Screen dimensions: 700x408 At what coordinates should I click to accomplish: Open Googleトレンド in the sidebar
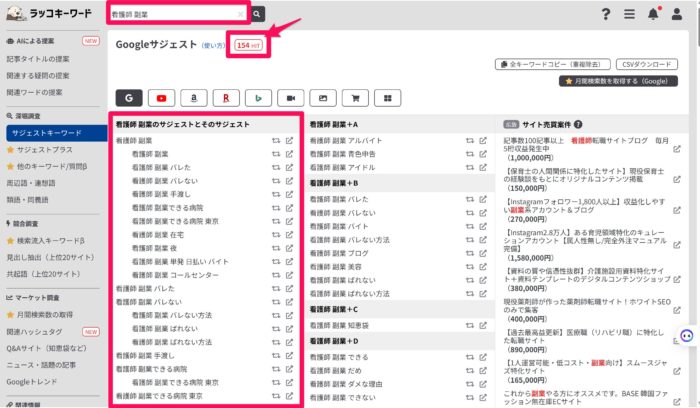pyautogui.click(x=32, y=382)
